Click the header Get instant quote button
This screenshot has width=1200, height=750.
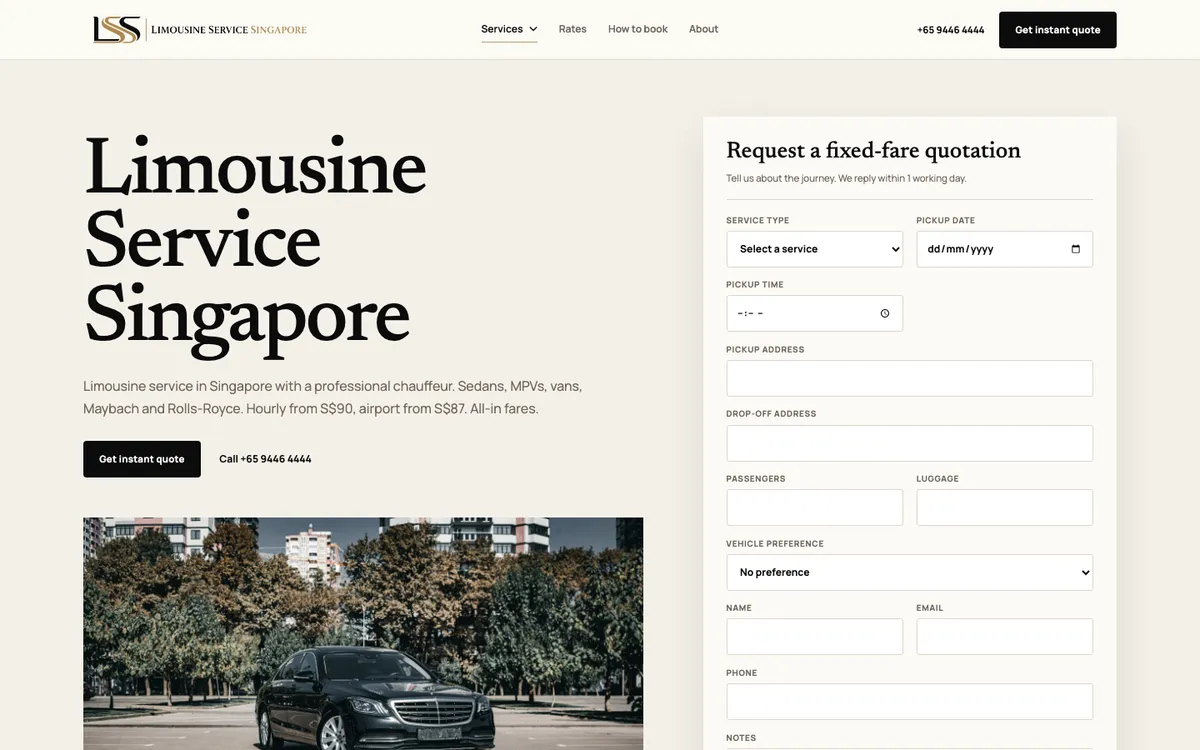[x=1058, y=30]
